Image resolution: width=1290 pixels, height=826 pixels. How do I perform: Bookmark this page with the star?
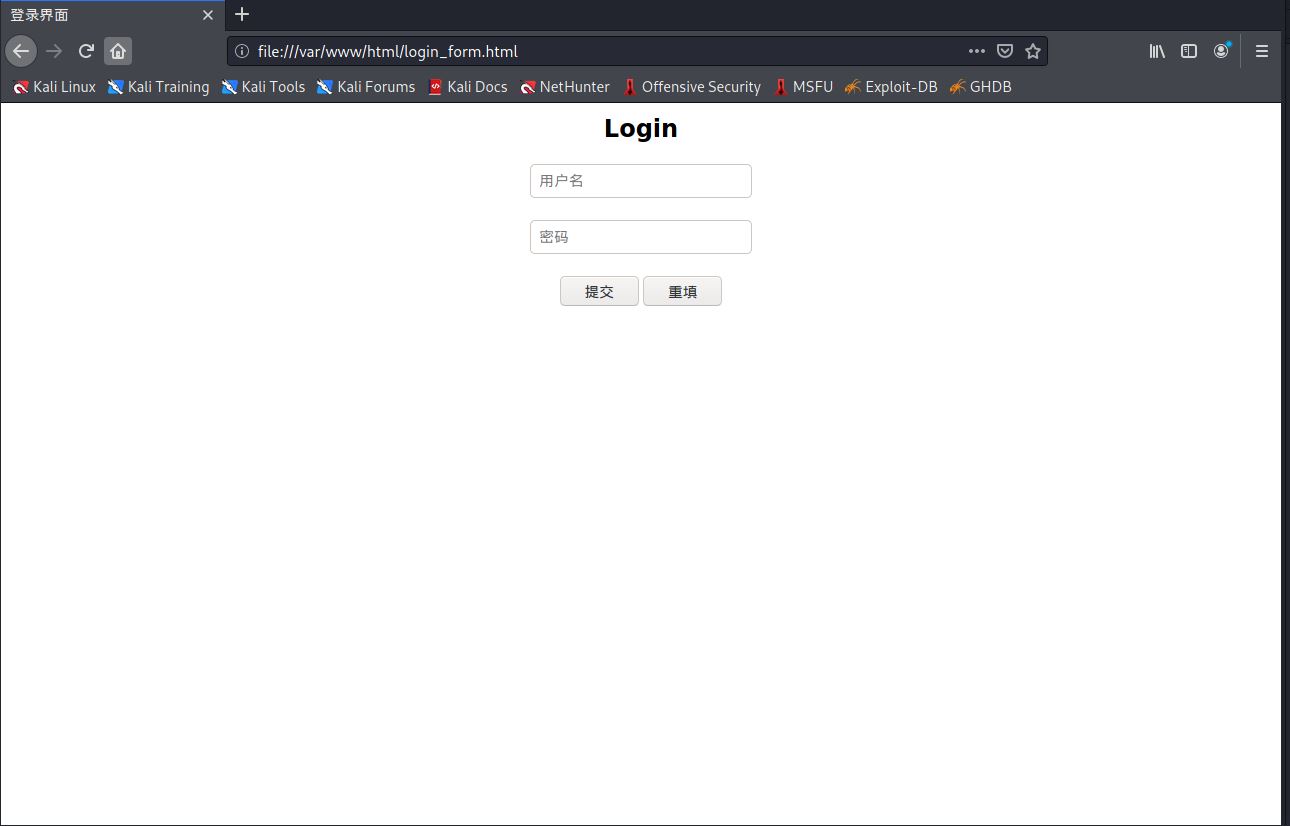tap(1033, 51)
